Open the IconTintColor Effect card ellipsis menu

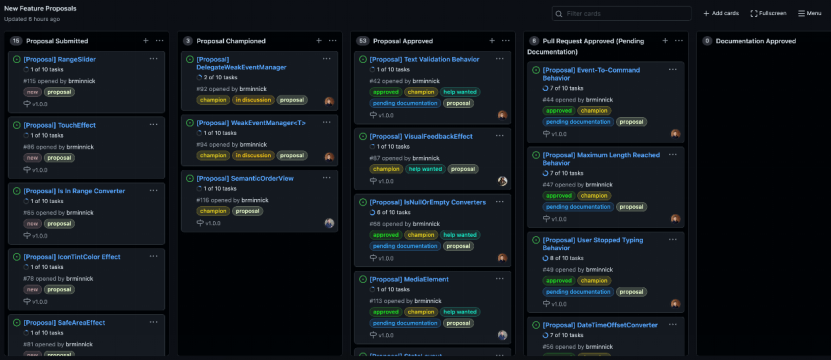point(153,256)
